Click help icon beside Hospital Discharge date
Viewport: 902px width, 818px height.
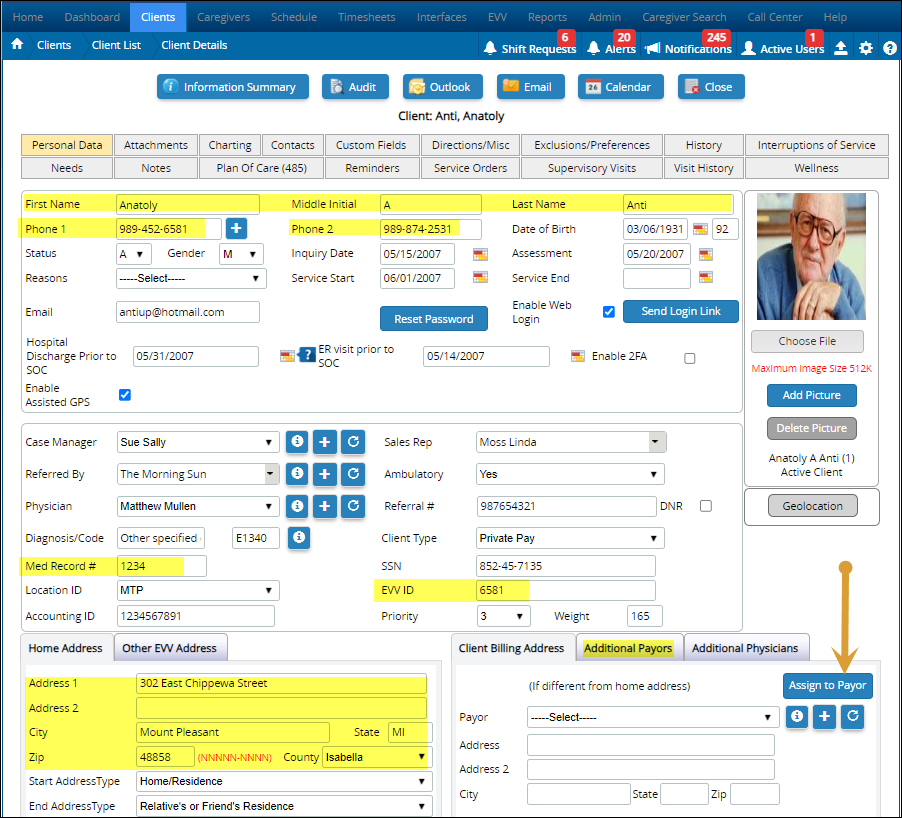[308, 354]
